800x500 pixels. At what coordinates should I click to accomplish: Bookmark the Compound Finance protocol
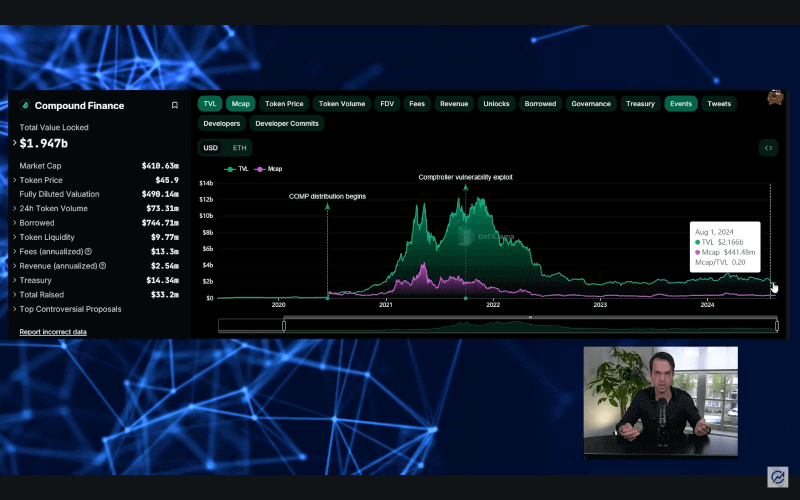[174, 105]
